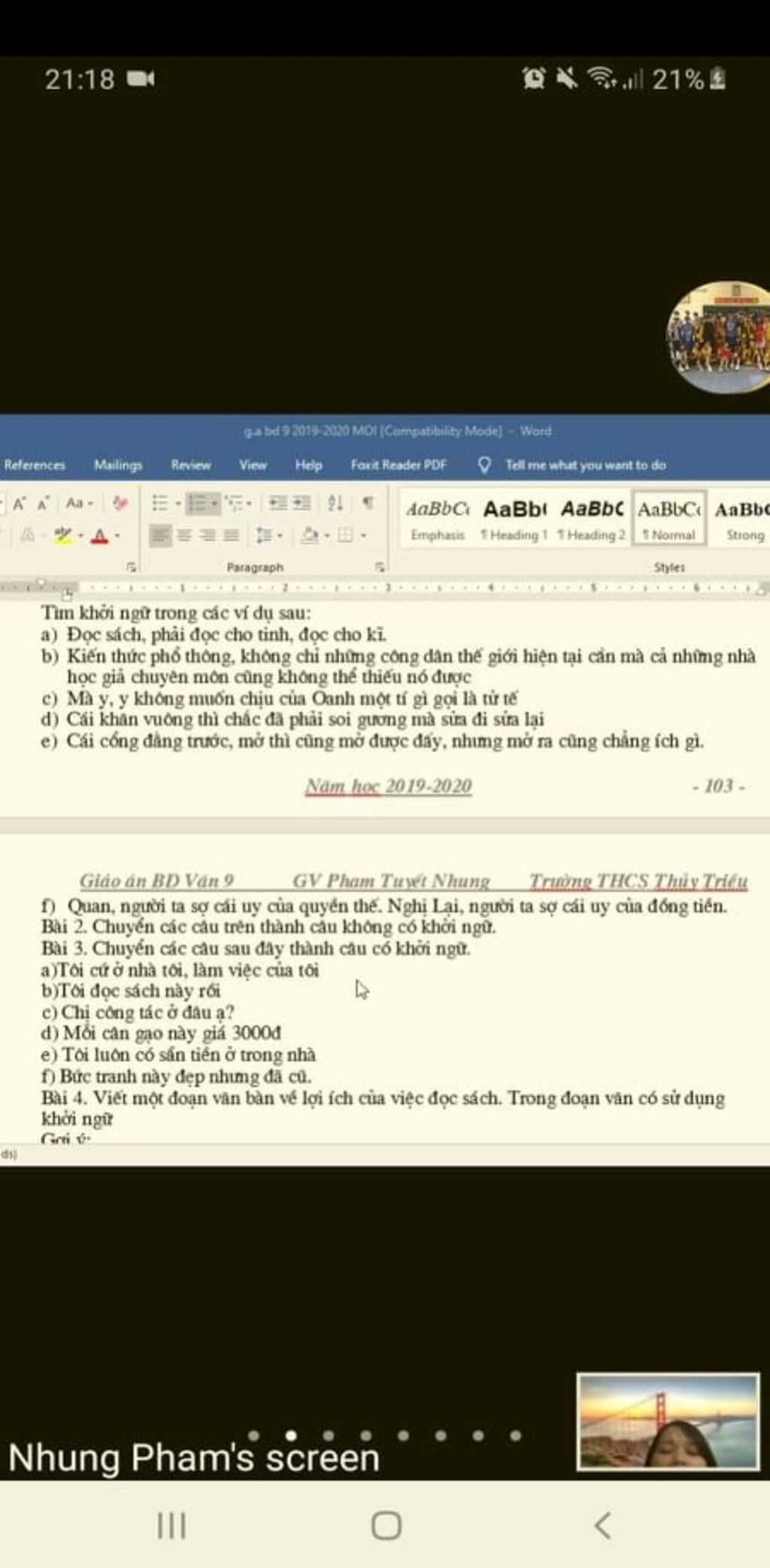Tap the muted sound status icon
Screen dimensions: 770x1568
(x=566, y=77)
